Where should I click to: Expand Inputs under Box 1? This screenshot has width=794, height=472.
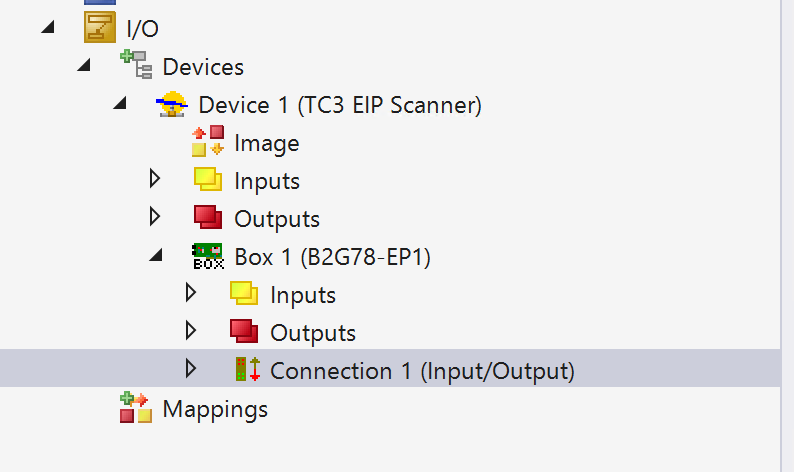(x=191, y=294)
